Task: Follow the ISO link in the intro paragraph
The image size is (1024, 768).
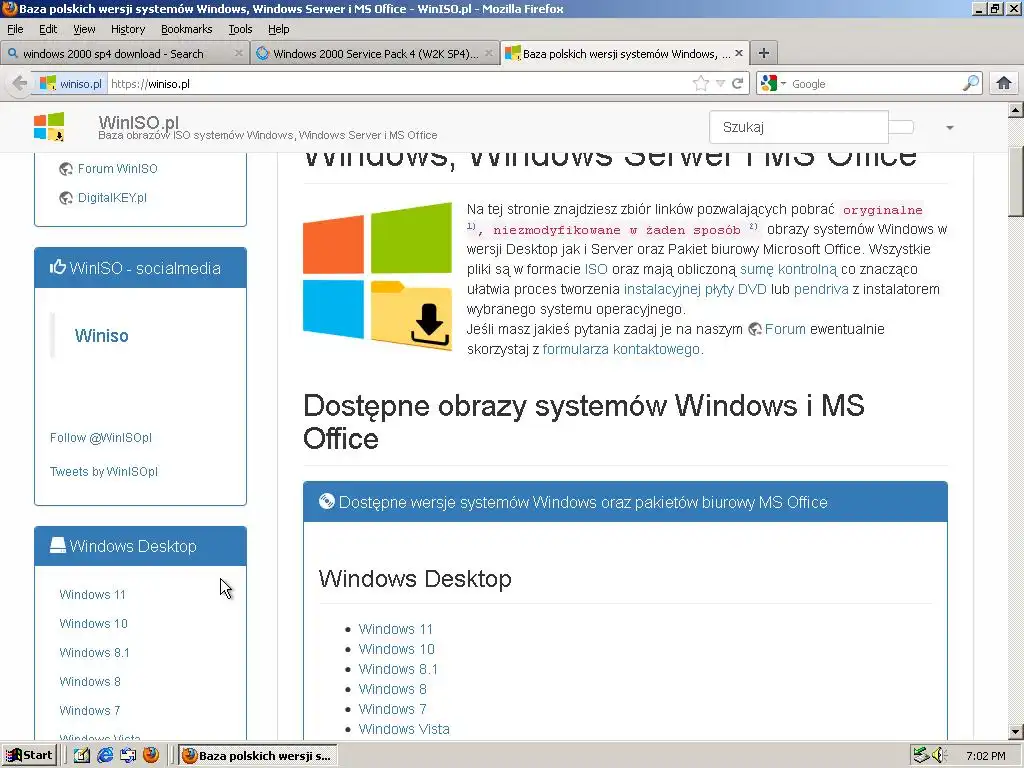Action: (x=596, y=269)
